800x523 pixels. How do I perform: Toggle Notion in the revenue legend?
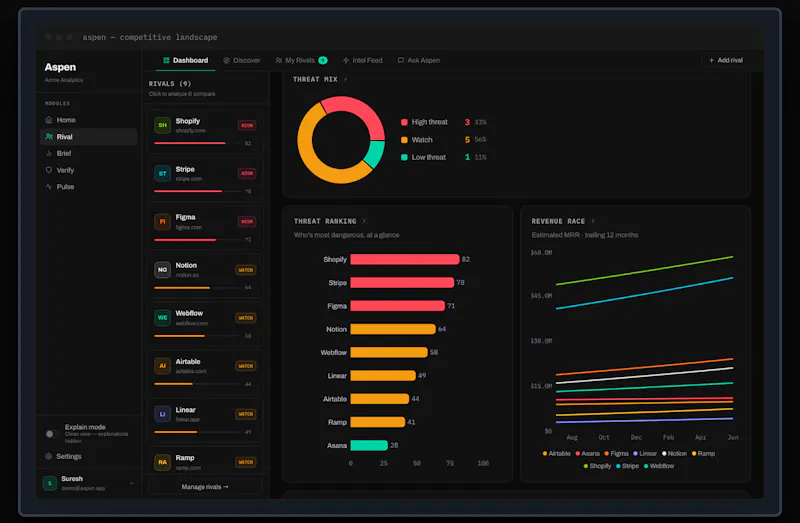coord(674,454)
